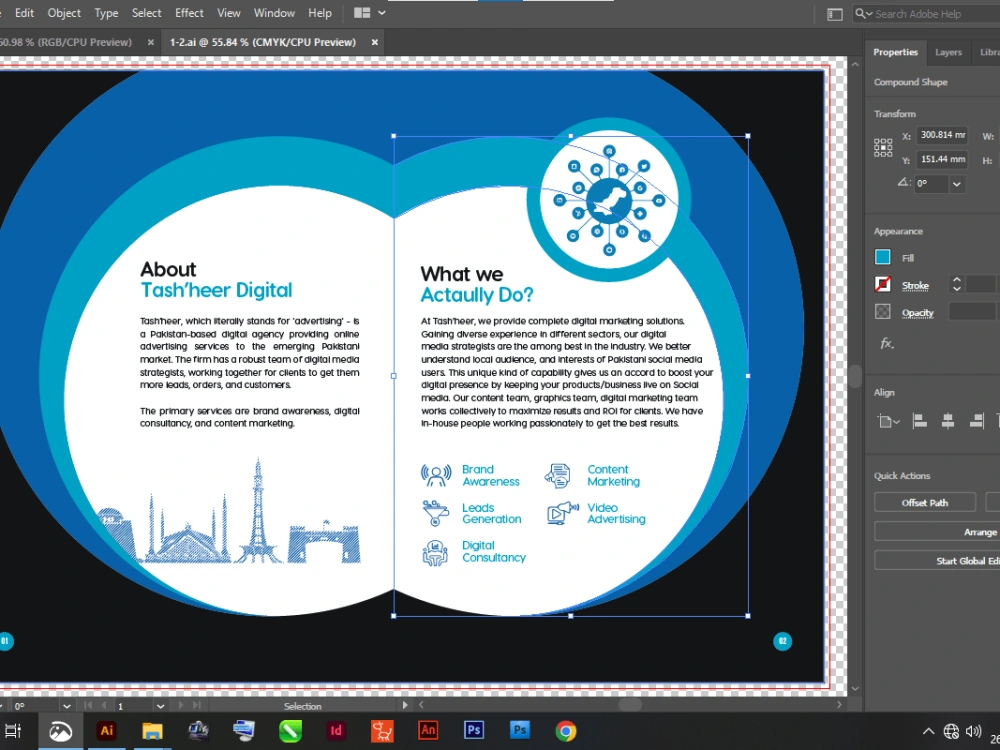
Task: Click the Stroke label link
Action: (x=915, y=286)
